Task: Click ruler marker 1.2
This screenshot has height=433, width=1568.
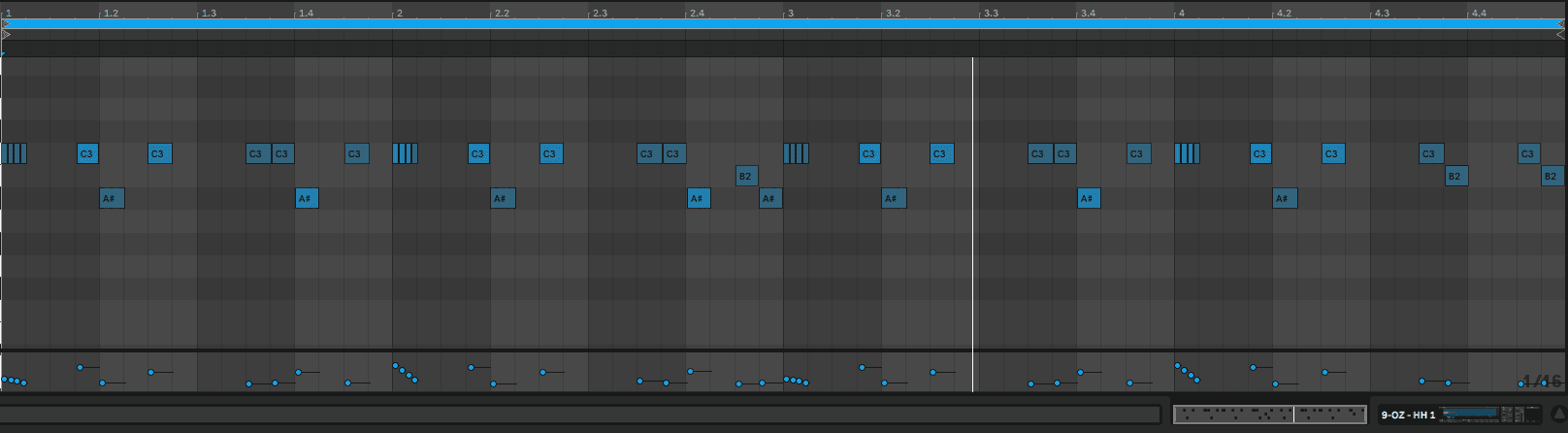Action: 112,14
